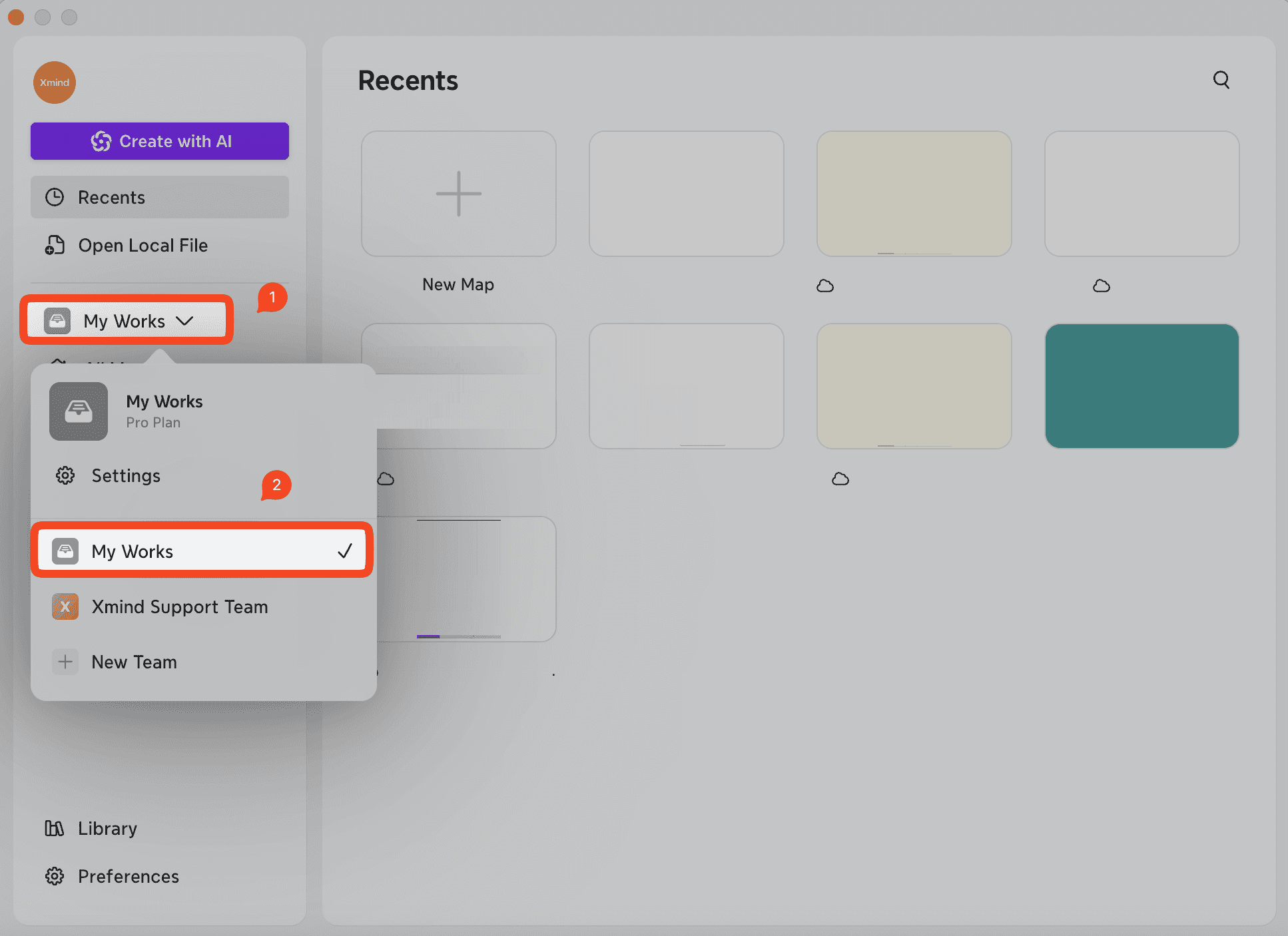Open the teal colored map thumbnail

(1141, 386)
